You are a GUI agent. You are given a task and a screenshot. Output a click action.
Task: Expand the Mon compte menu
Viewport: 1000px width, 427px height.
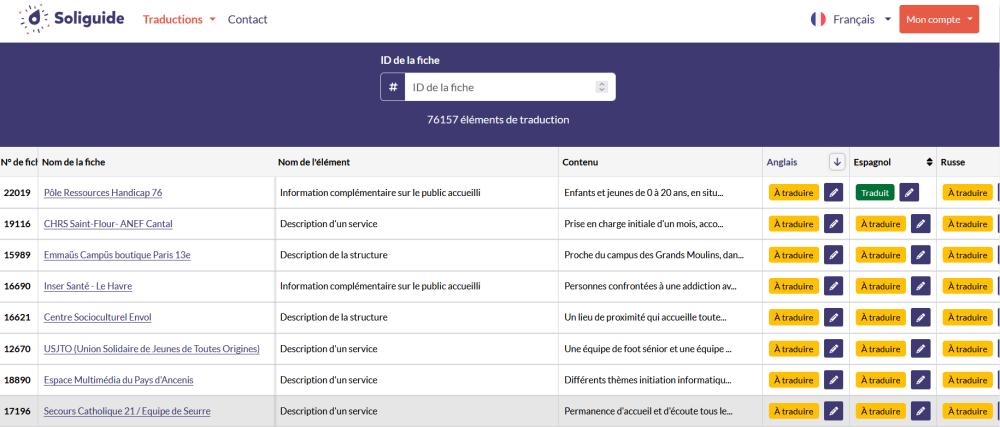point(939,20)
